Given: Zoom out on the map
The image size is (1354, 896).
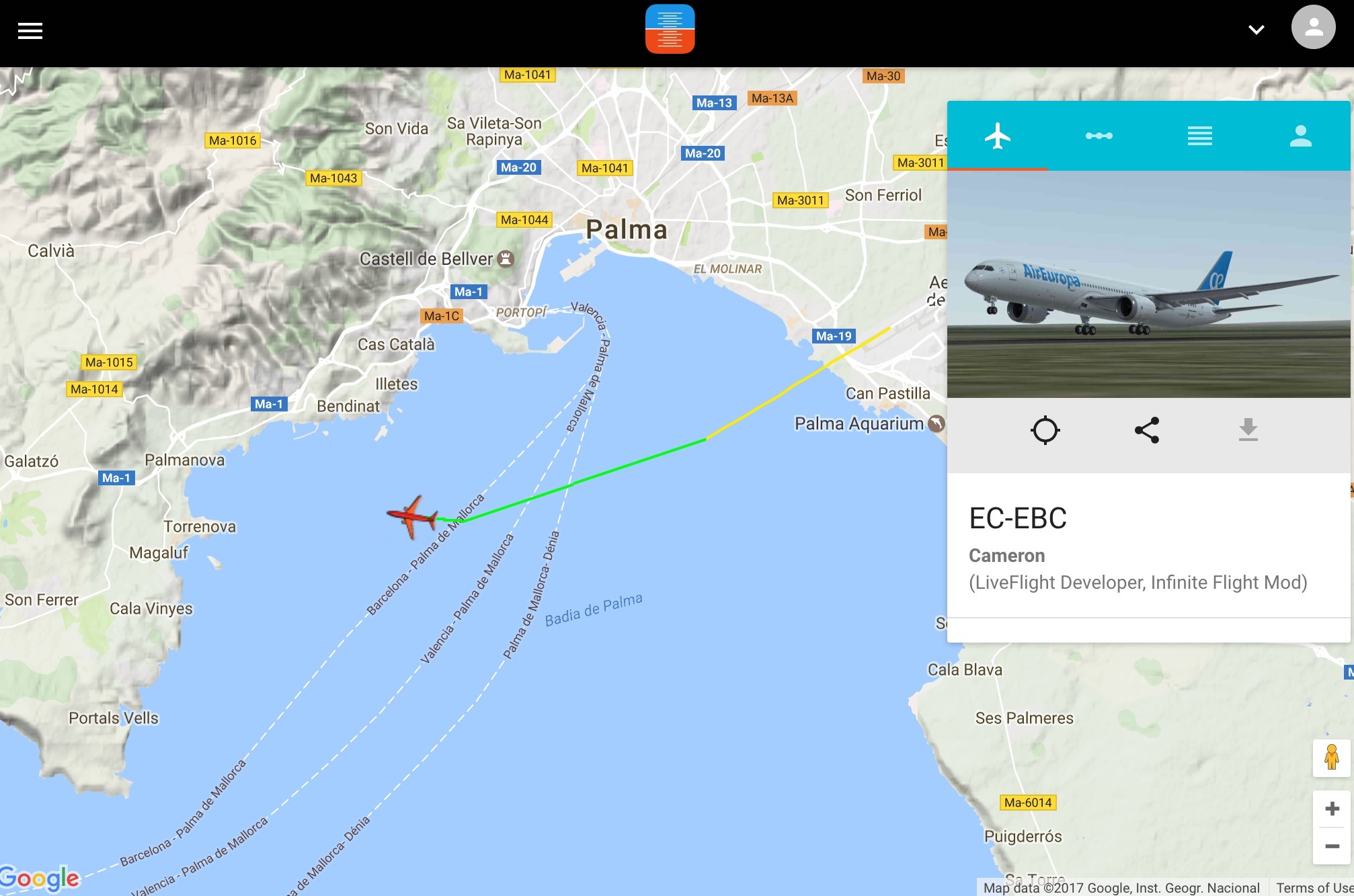Looking at the screenshot, I should pyautogui.click(x=1332, y=846).
